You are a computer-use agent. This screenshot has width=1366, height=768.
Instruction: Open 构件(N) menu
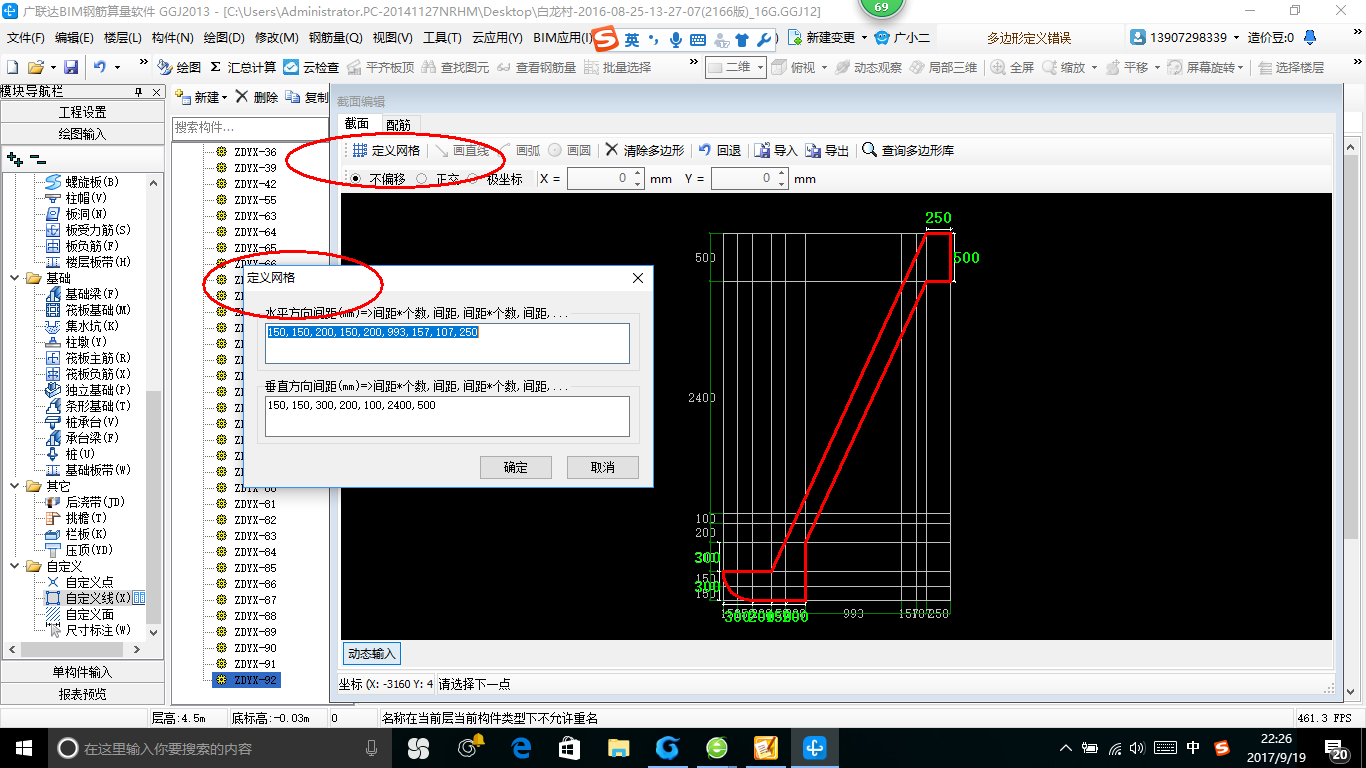(172, 38)
